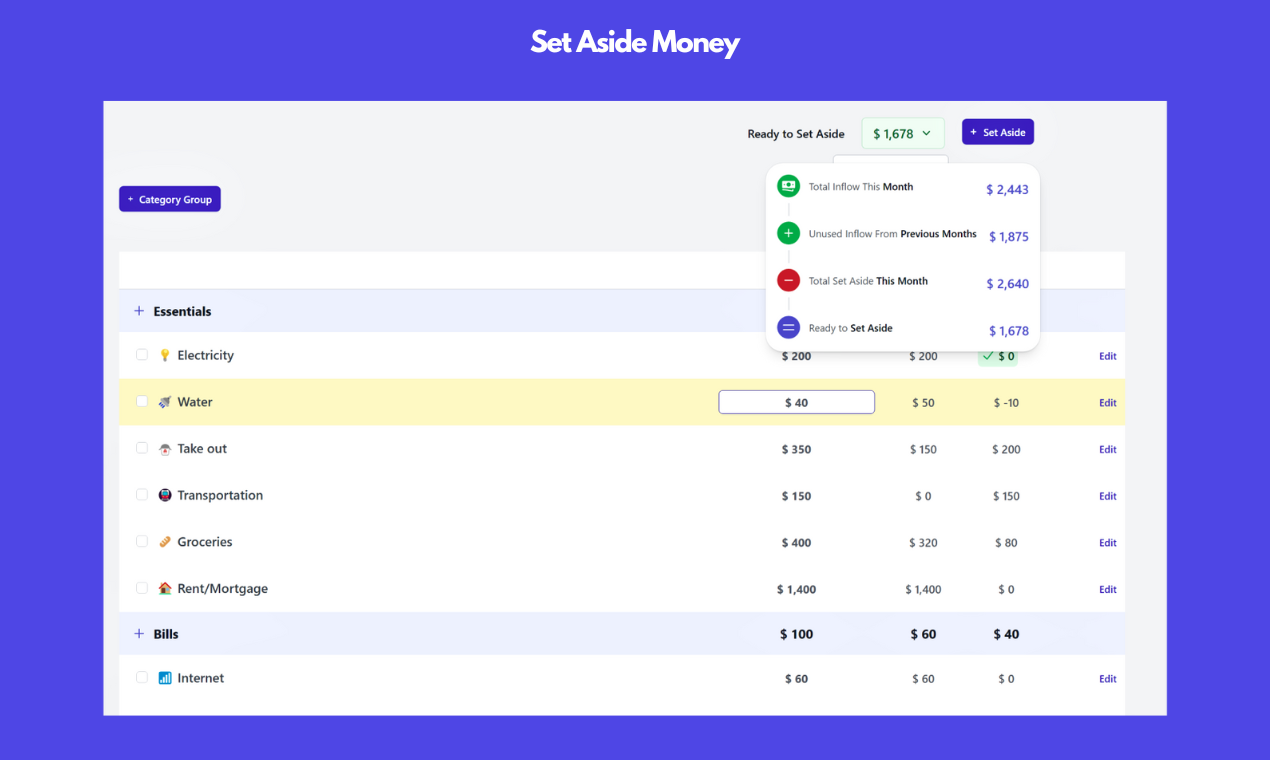Expand the Bills category group
The image size is (1270, 760).
point(139,634)
